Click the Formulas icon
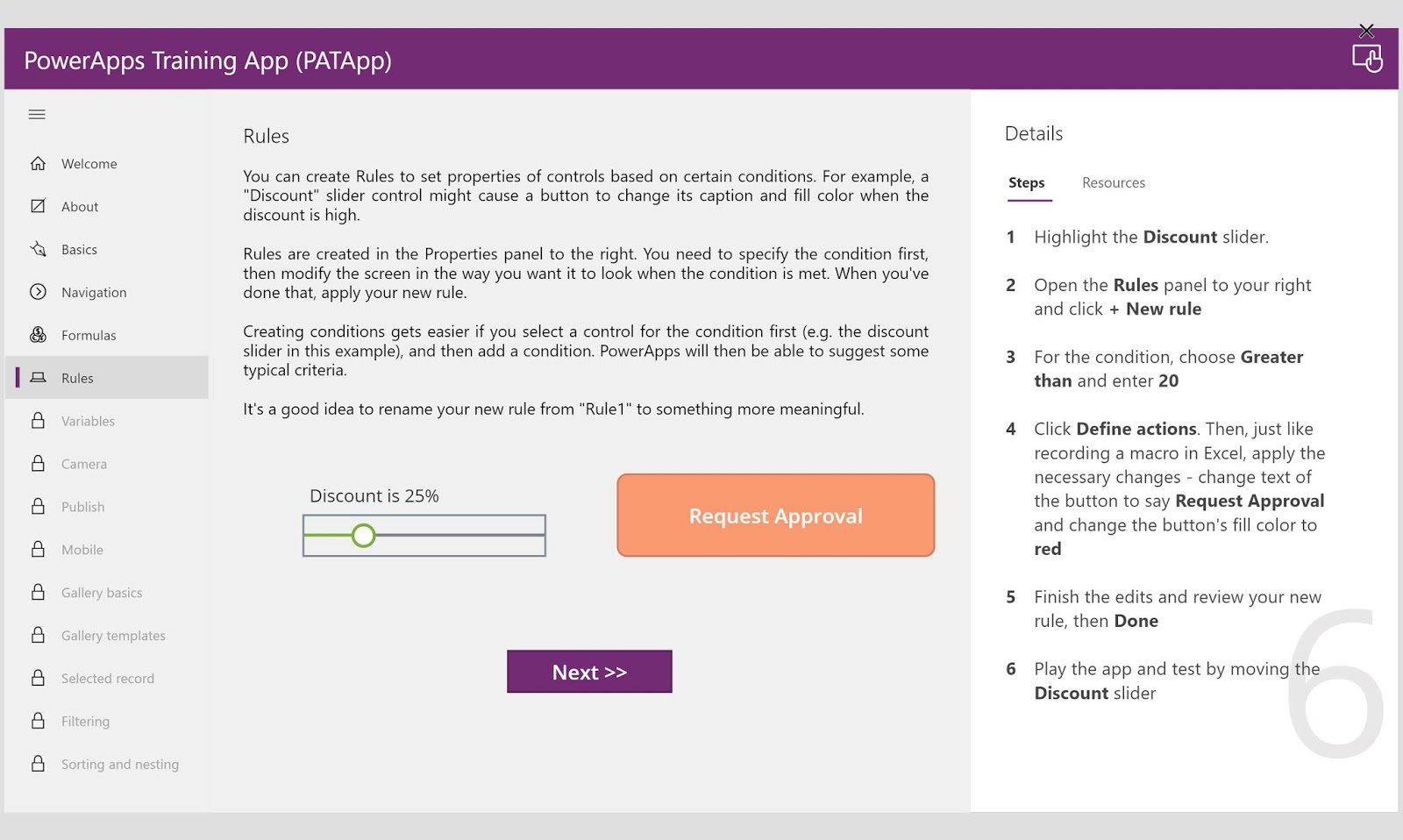This screenshot has height=840, width=1403. pos(38,335)
